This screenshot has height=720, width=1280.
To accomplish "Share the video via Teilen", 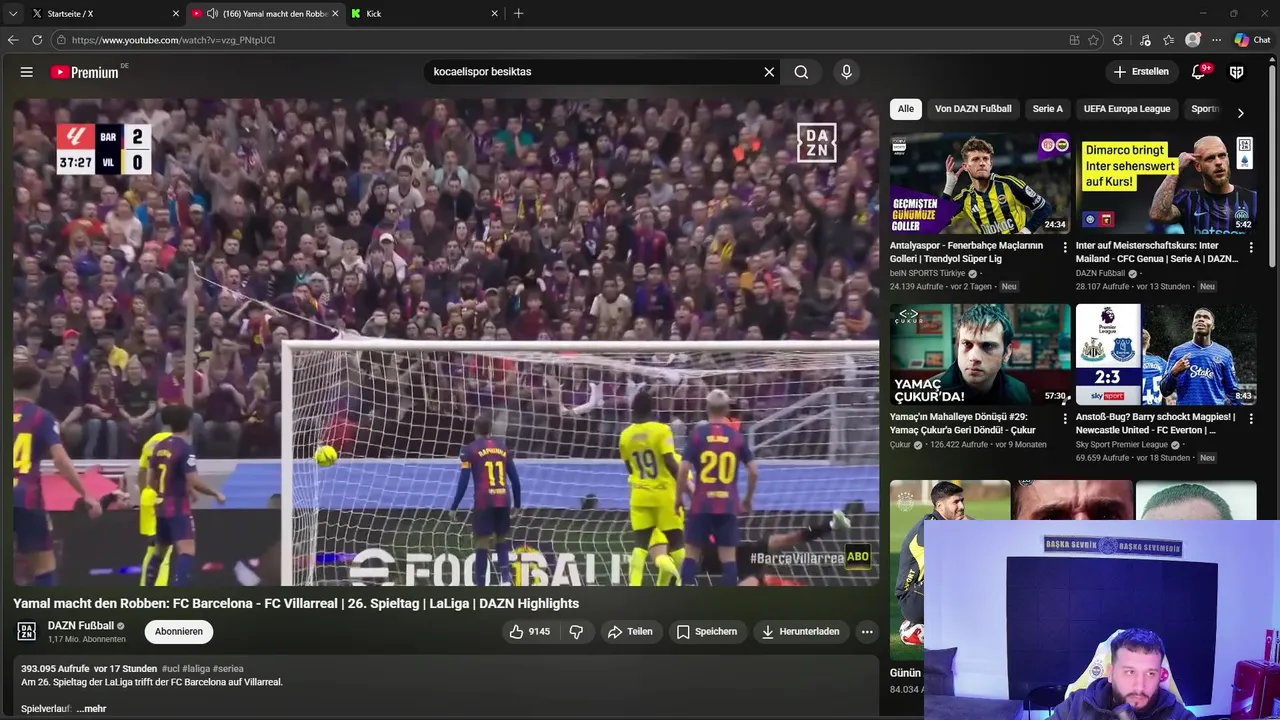I will (x=630, y=632).
